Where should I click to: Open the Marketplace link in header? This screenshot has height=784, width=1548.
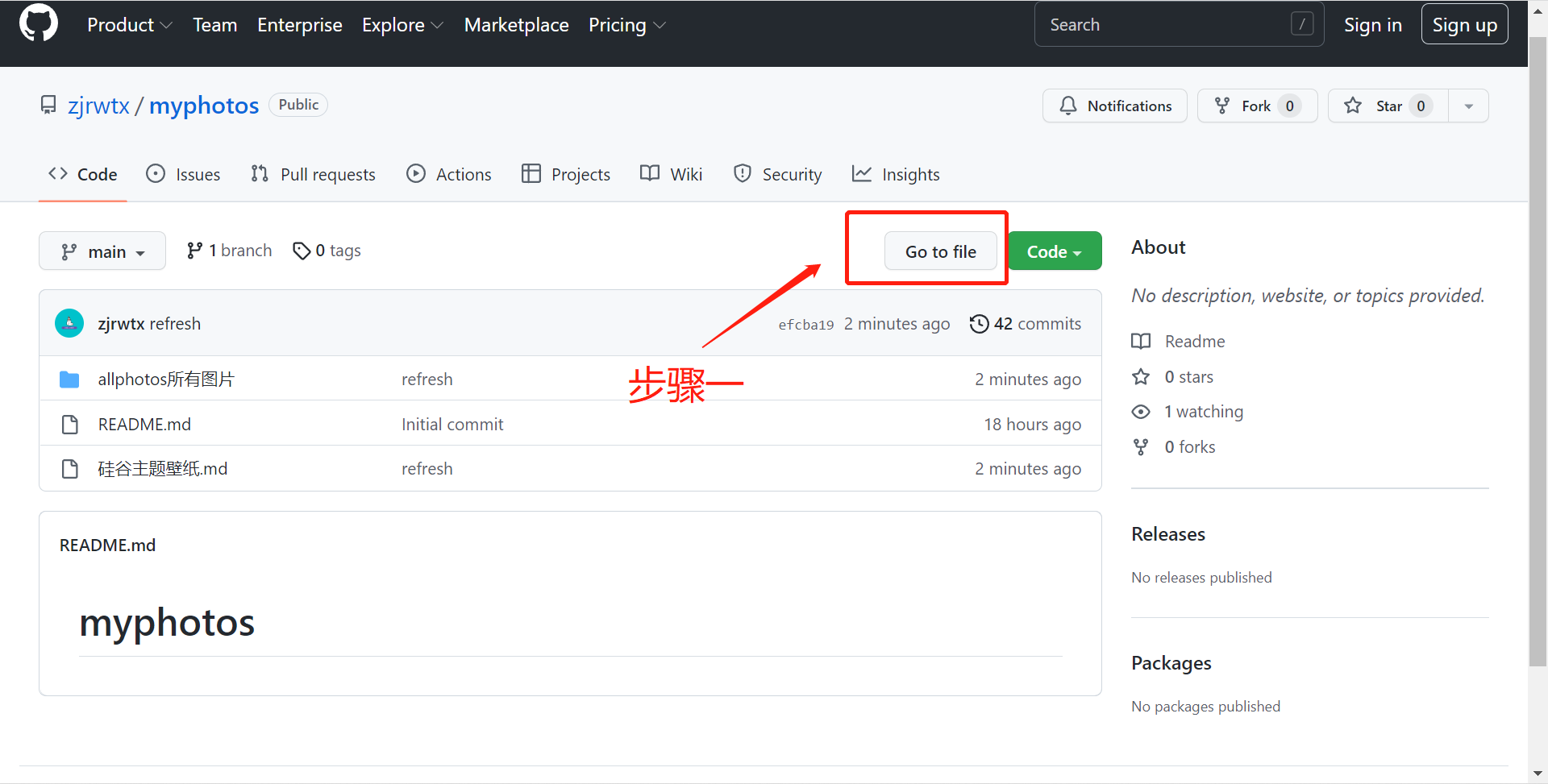[517, 25]
